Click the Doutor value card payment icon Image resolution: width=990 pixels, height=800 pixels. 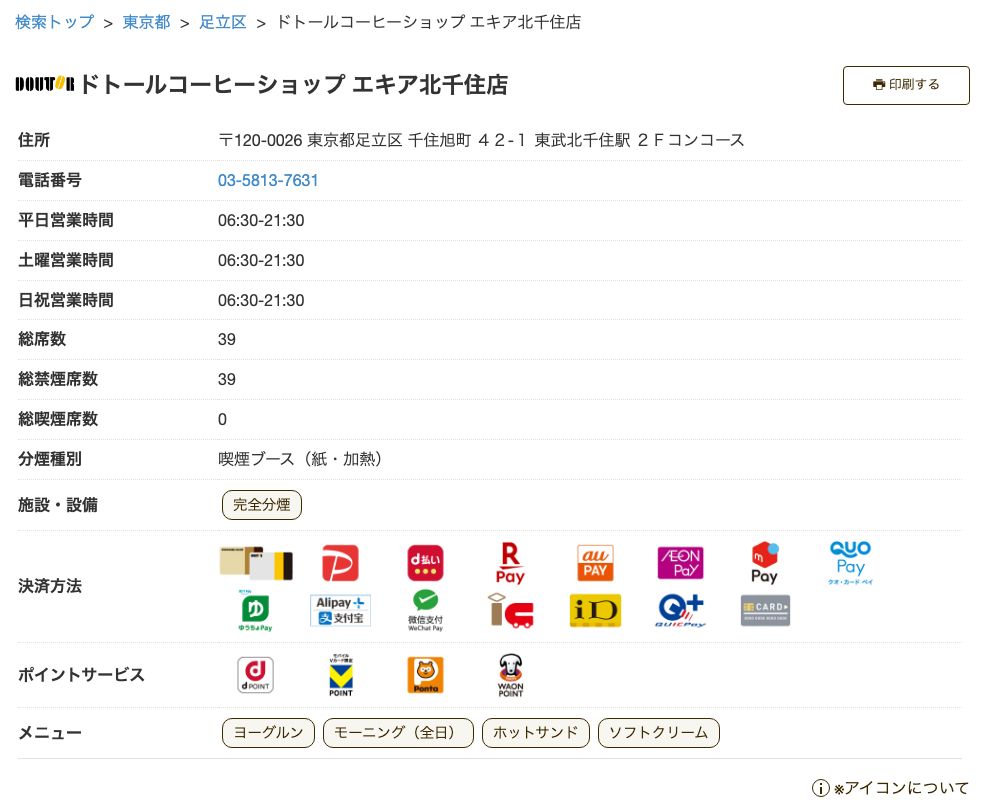pos(256,563)
